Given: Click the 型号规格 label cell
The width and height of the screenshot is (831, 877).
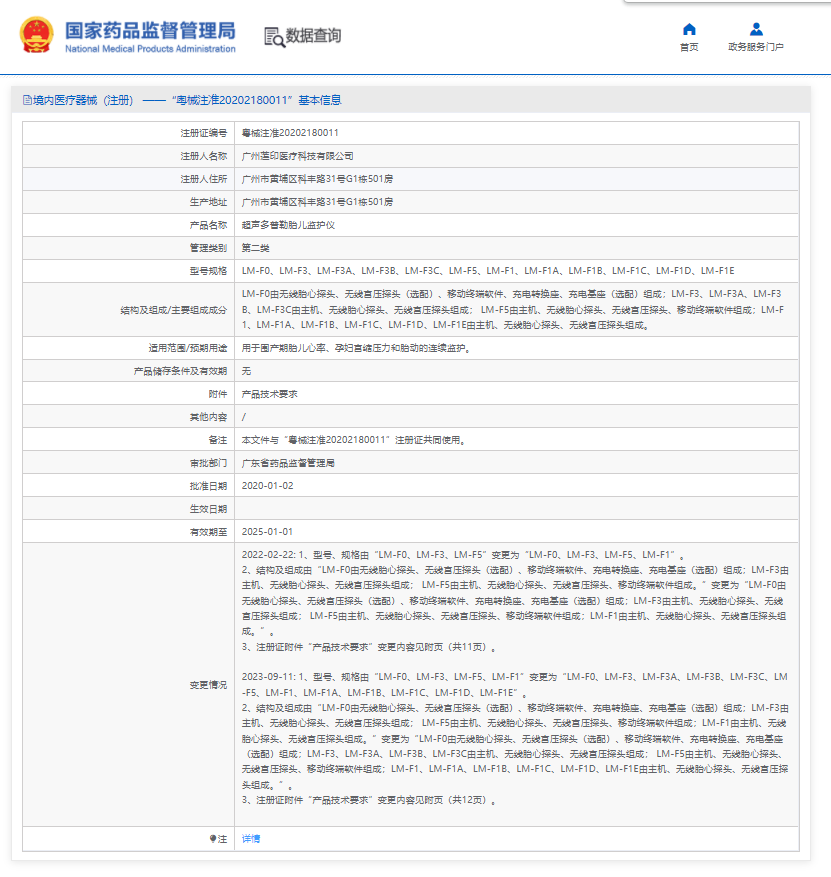Looking at the screenshot, I should pos(129,271).
